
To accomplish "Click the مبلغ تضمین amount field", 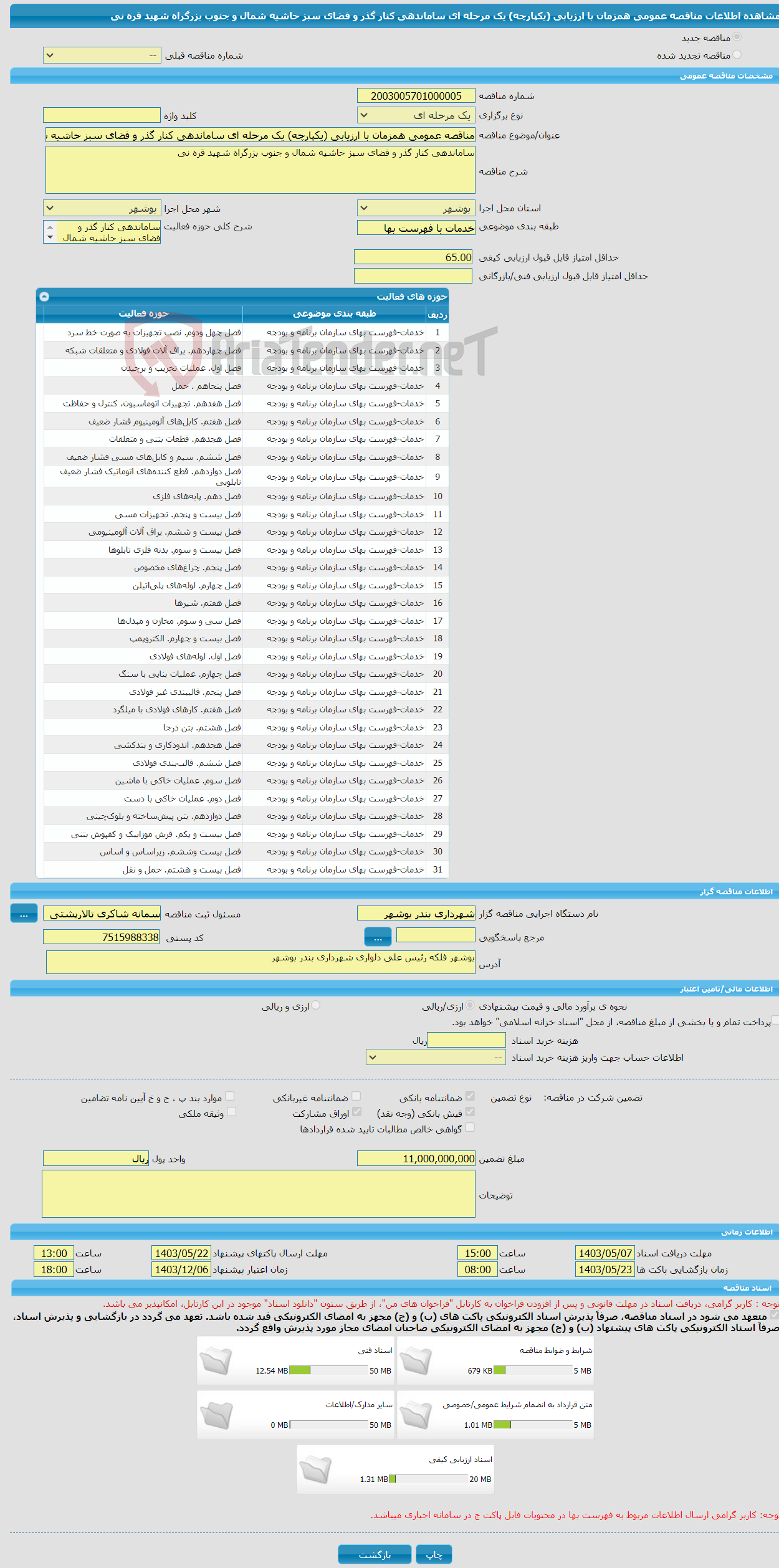I will pos(416,1159).
